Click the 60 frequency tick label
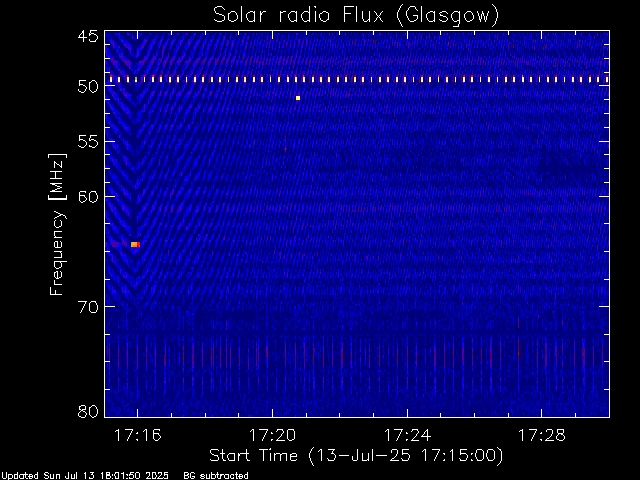 pyautogui.click(x=88, y=197)
